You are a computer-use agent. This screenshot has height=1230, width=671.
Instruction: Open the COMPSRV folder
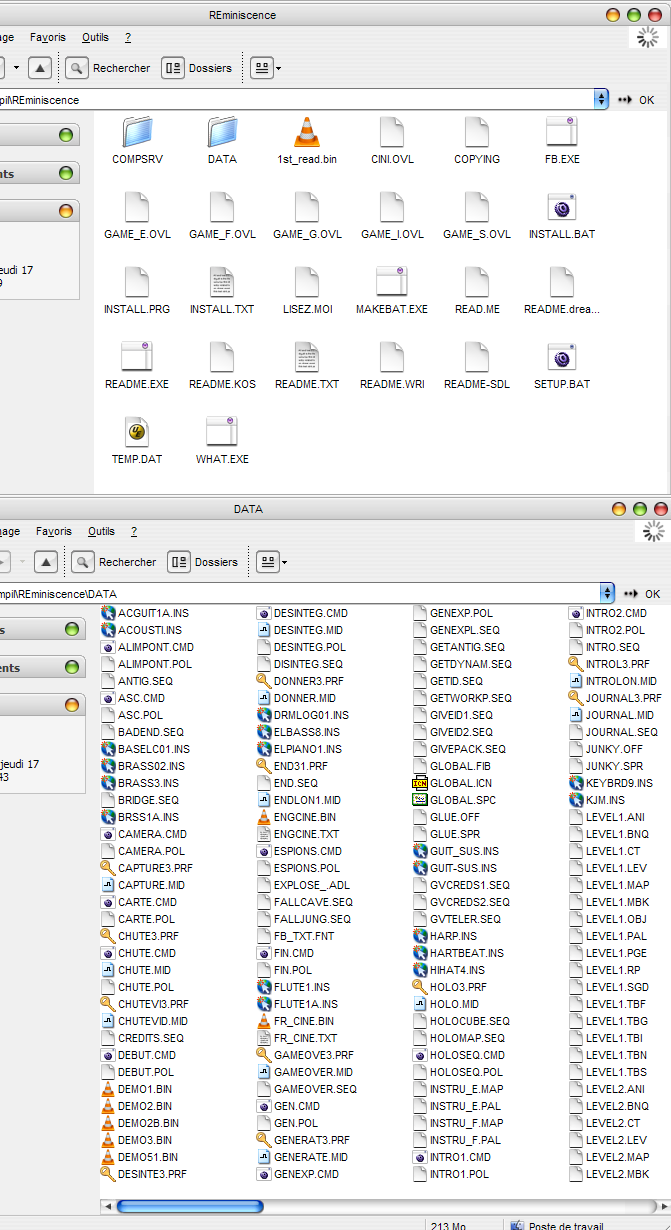click(136, 133)
